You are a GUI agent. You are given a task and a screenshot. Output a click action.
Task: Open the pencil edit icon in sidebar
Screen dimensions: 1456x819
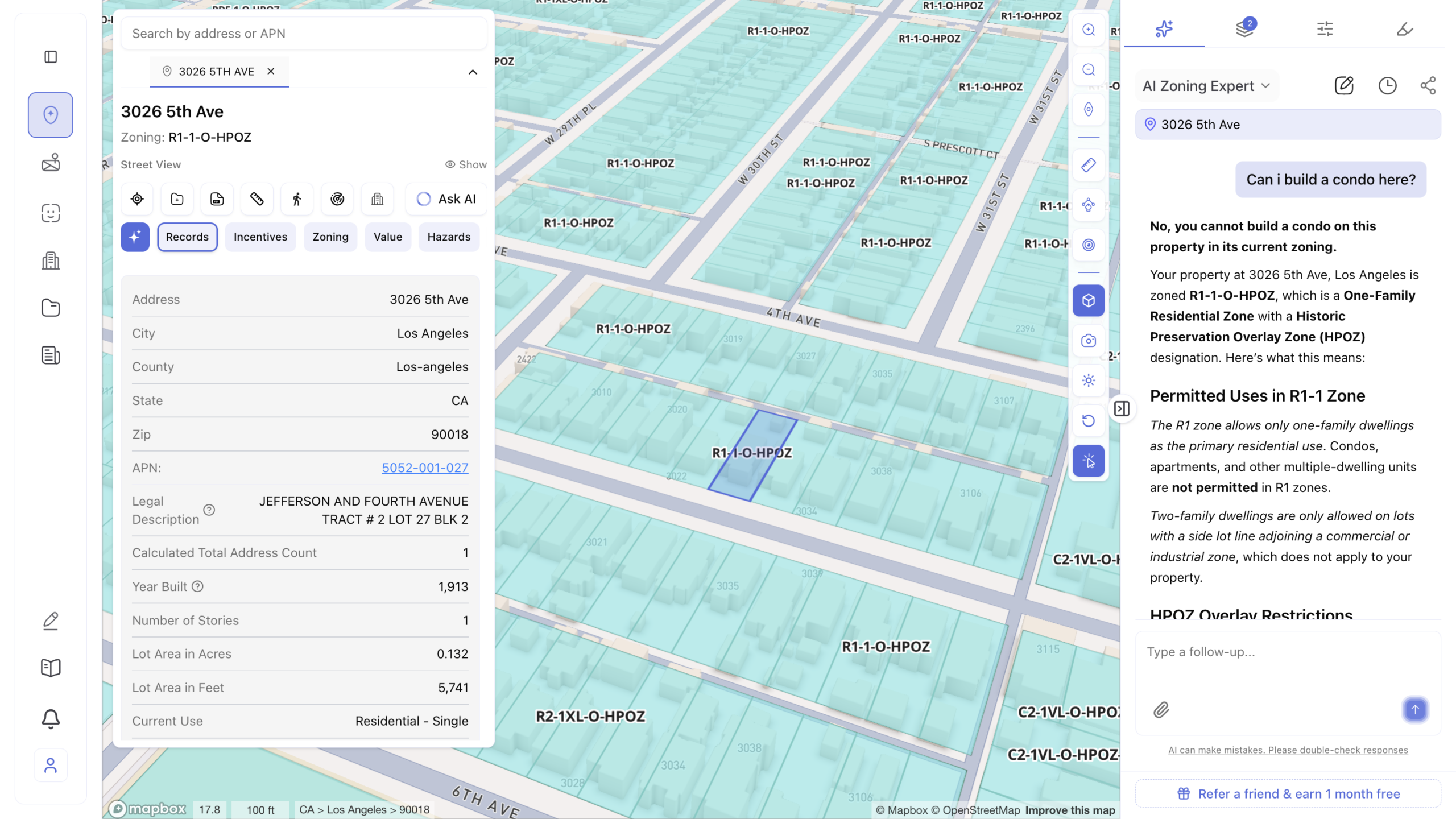click(x=51, y=621)
